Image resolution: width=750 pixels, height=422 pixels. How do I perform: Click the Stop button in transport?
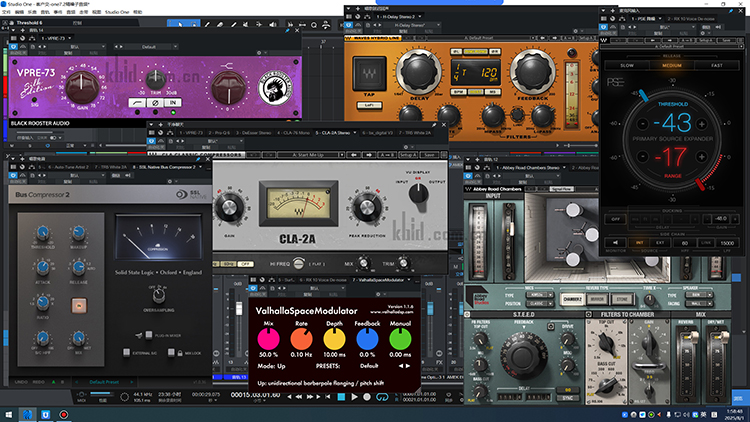tap(339, 397)
